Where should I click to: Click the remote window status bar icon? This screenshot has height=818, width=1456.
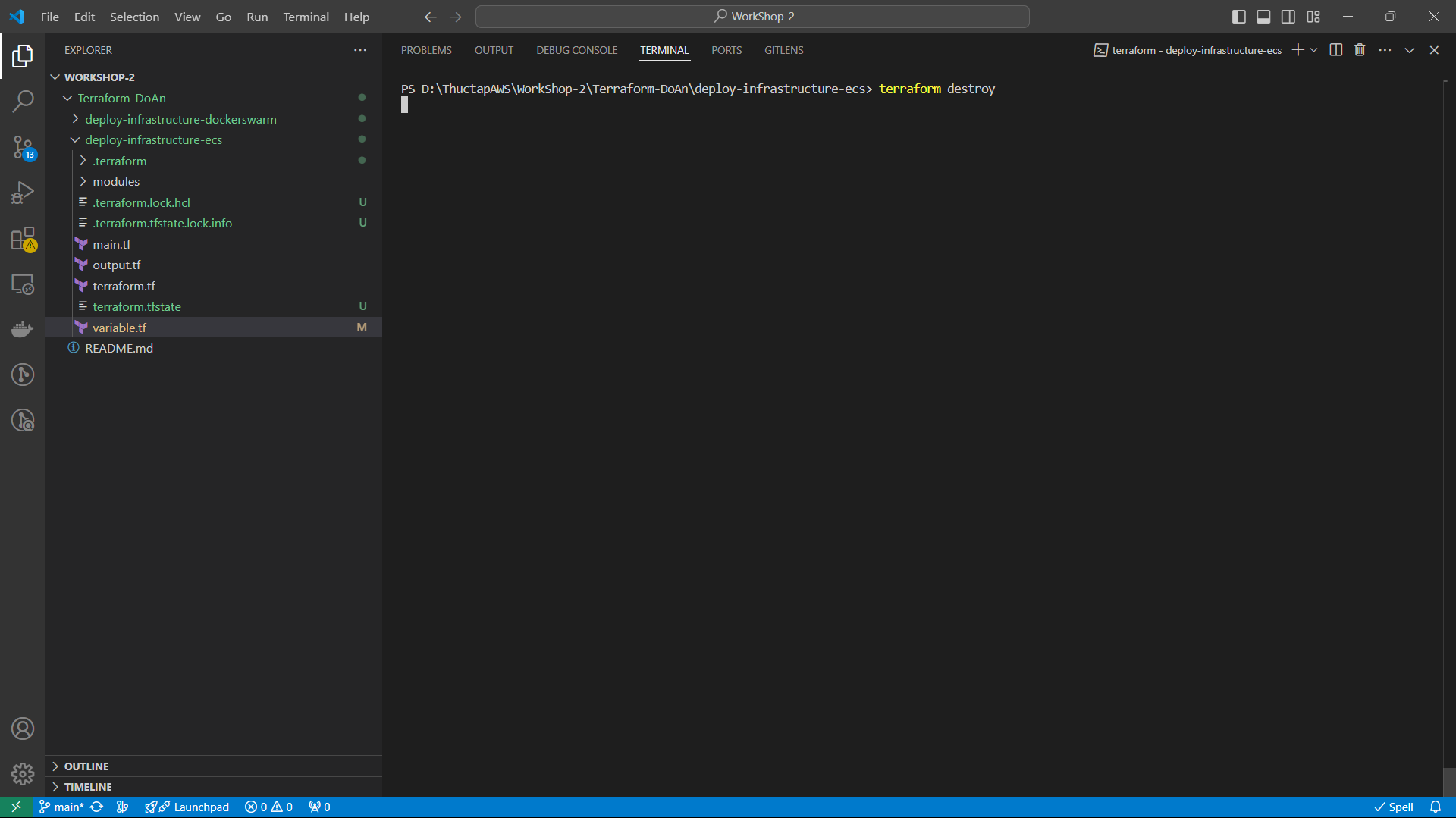[16, 807]
